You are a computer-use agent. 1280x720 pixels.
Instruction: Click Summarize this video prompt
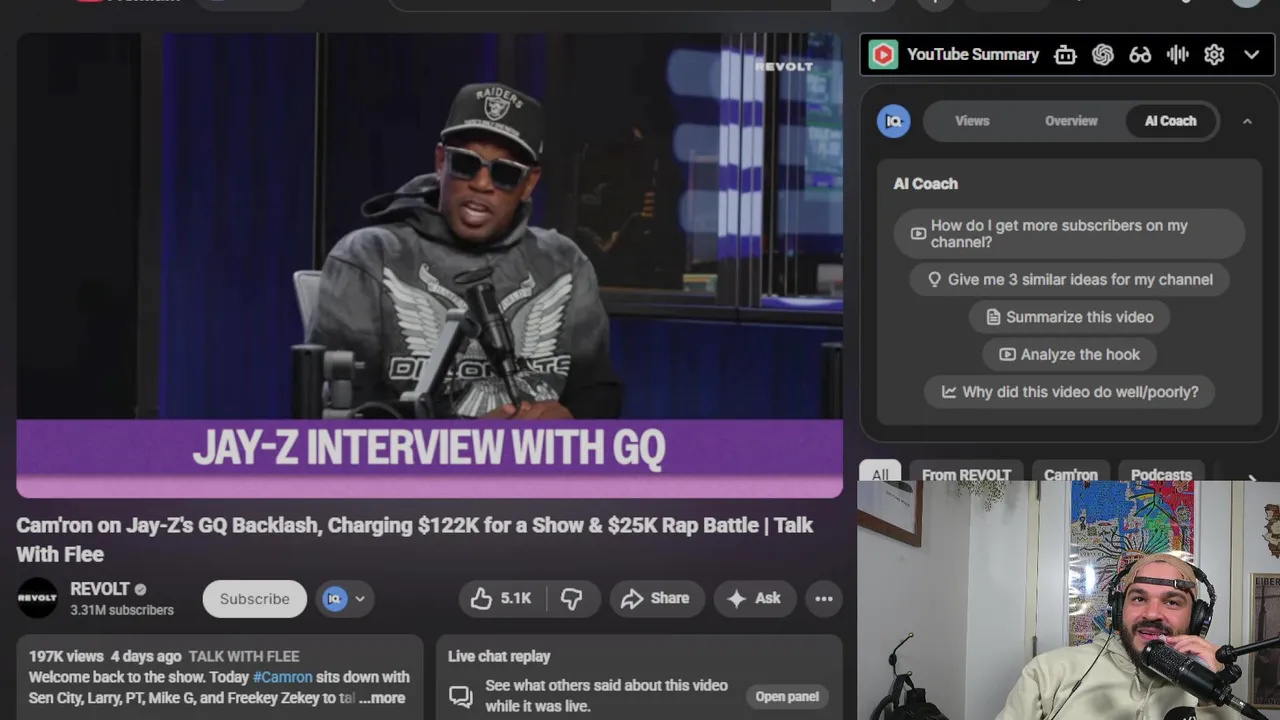point(1070,317)
